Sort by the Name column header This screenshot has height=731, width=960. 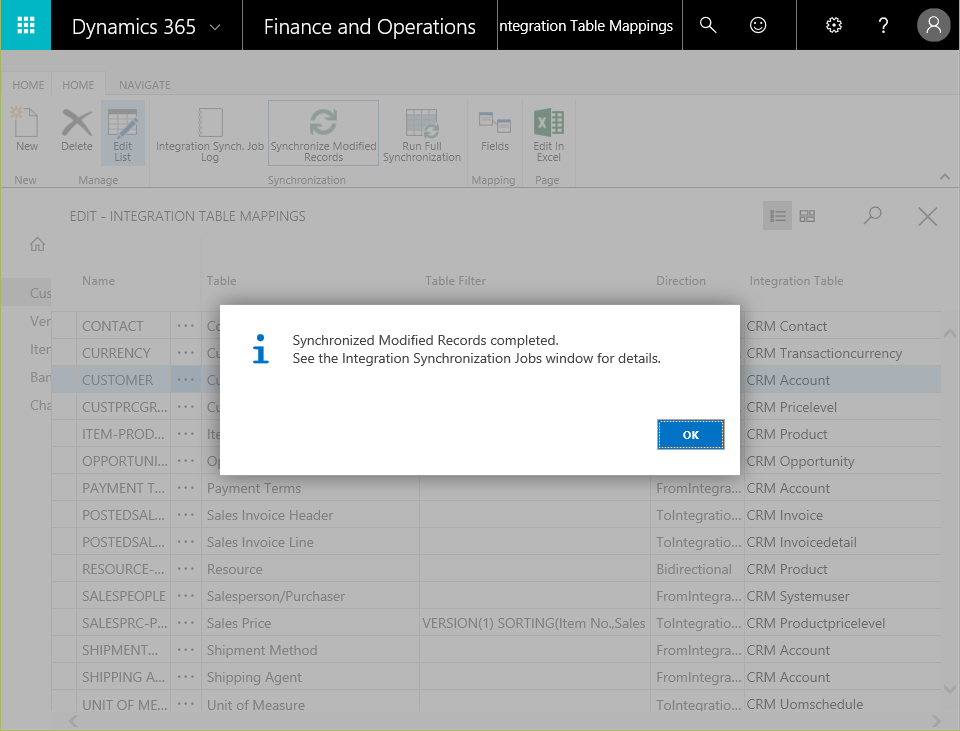click(99, 280)
